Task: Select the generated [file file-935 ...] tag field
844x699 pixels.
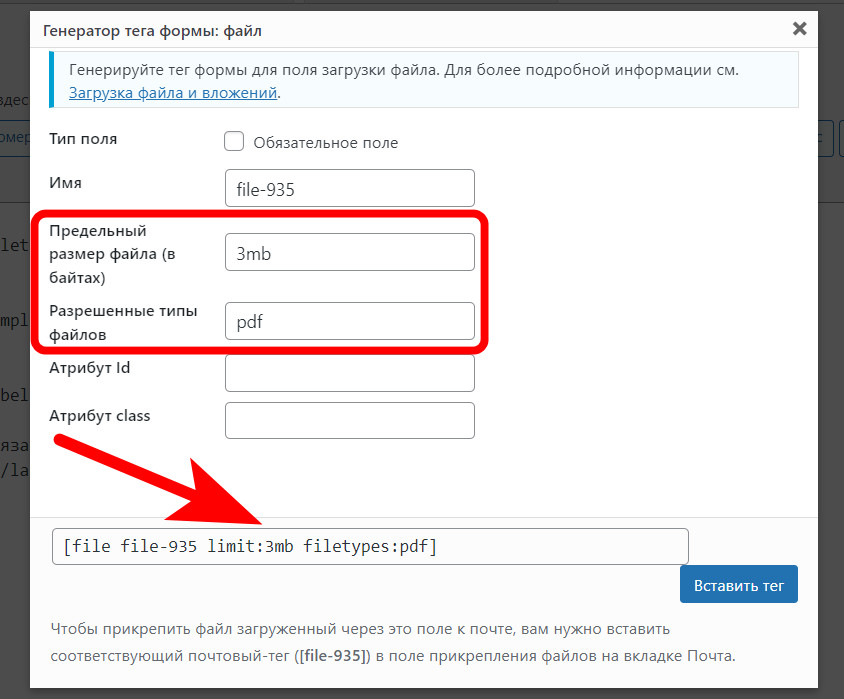Action: click(x=370, y=547)
